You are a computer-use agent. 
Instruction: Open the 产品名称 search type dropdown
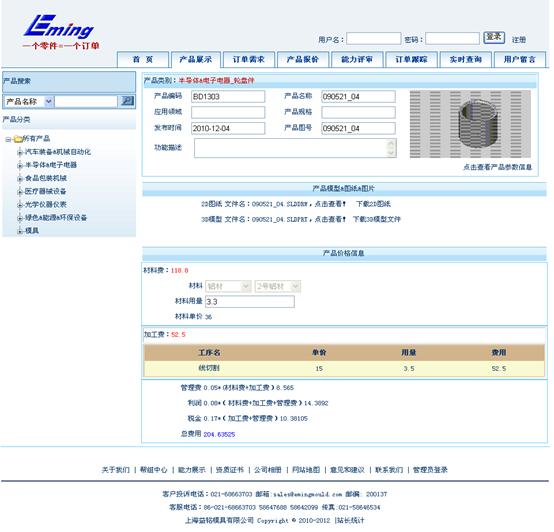[x=29, y=102]
